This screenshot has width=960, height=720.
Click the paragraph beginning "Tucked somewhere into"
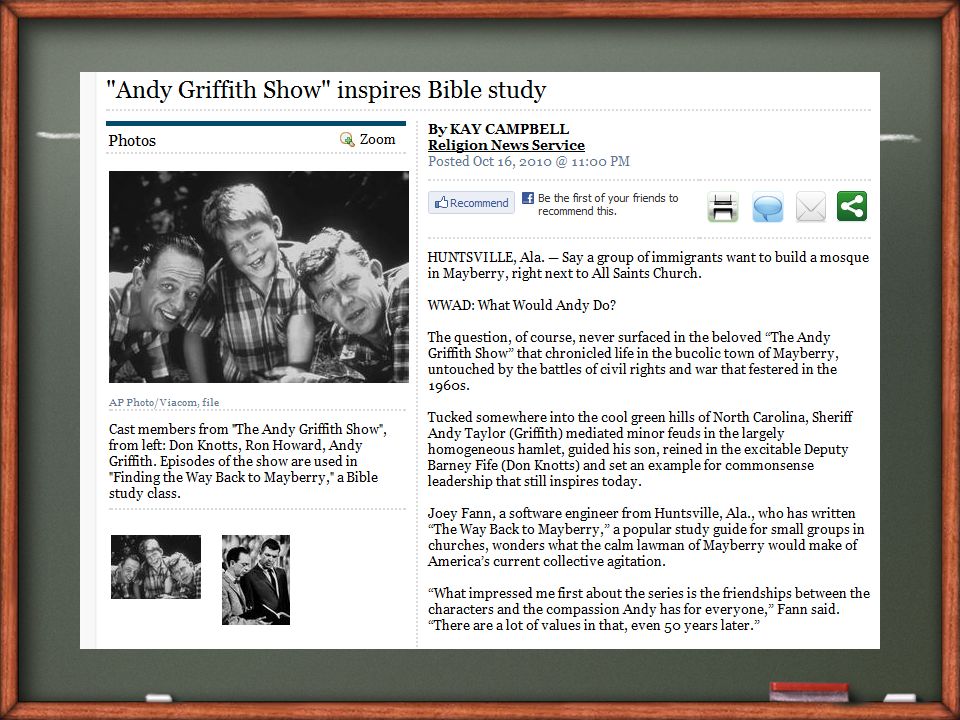click(x=640, y=449)
